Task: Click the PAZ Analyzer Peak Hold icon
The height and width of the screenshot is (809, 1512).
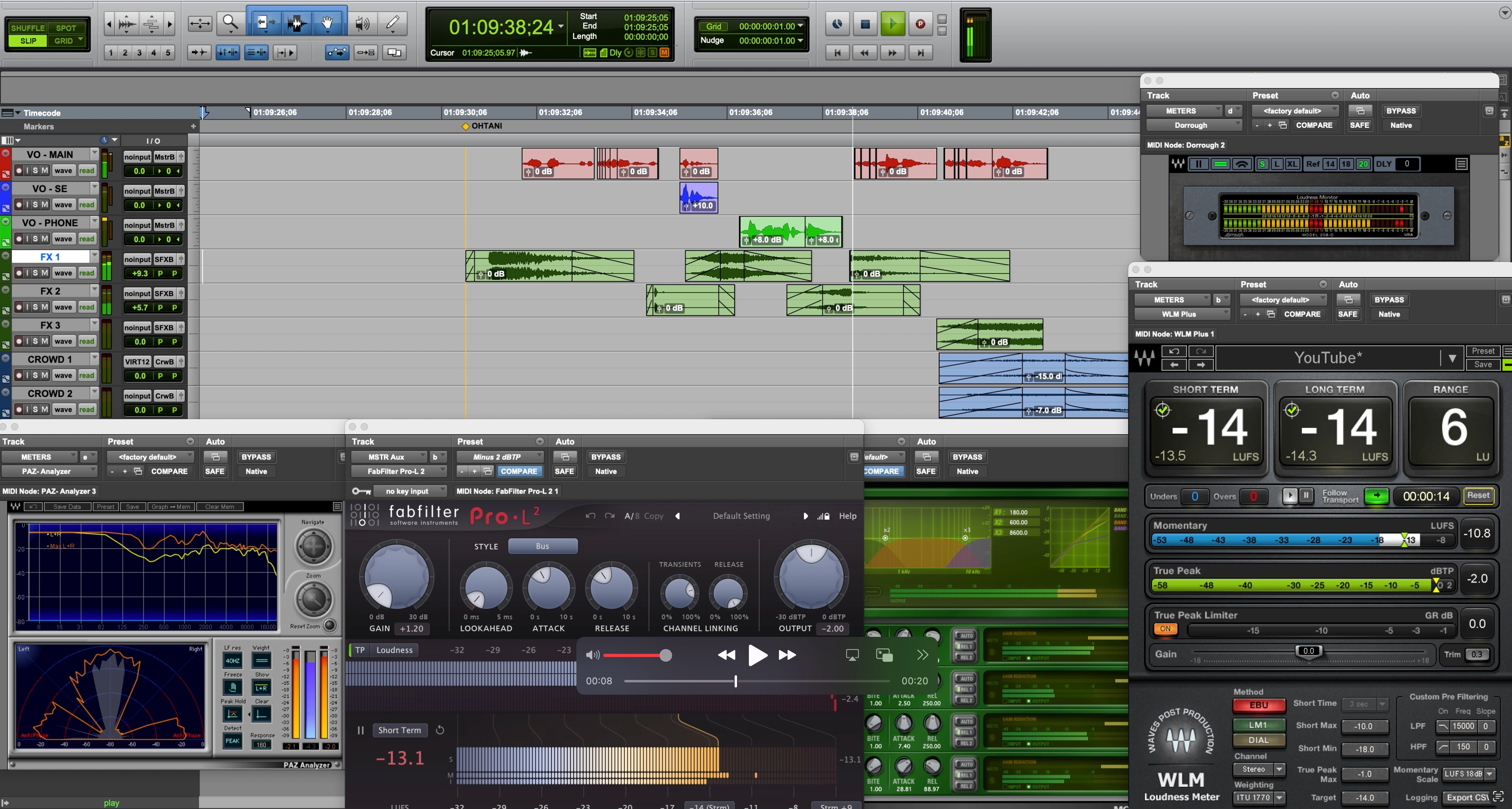Action: pos(233,714)
